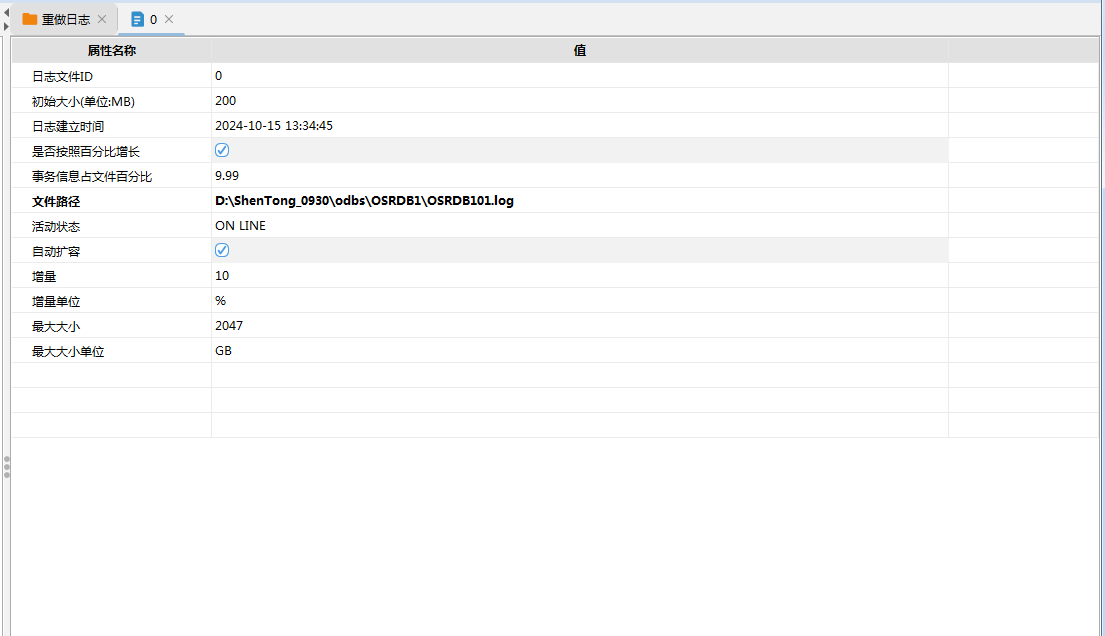Select the 0 log file tab
The height and width of the screenshot is (636, 1105).
point(153,19)
